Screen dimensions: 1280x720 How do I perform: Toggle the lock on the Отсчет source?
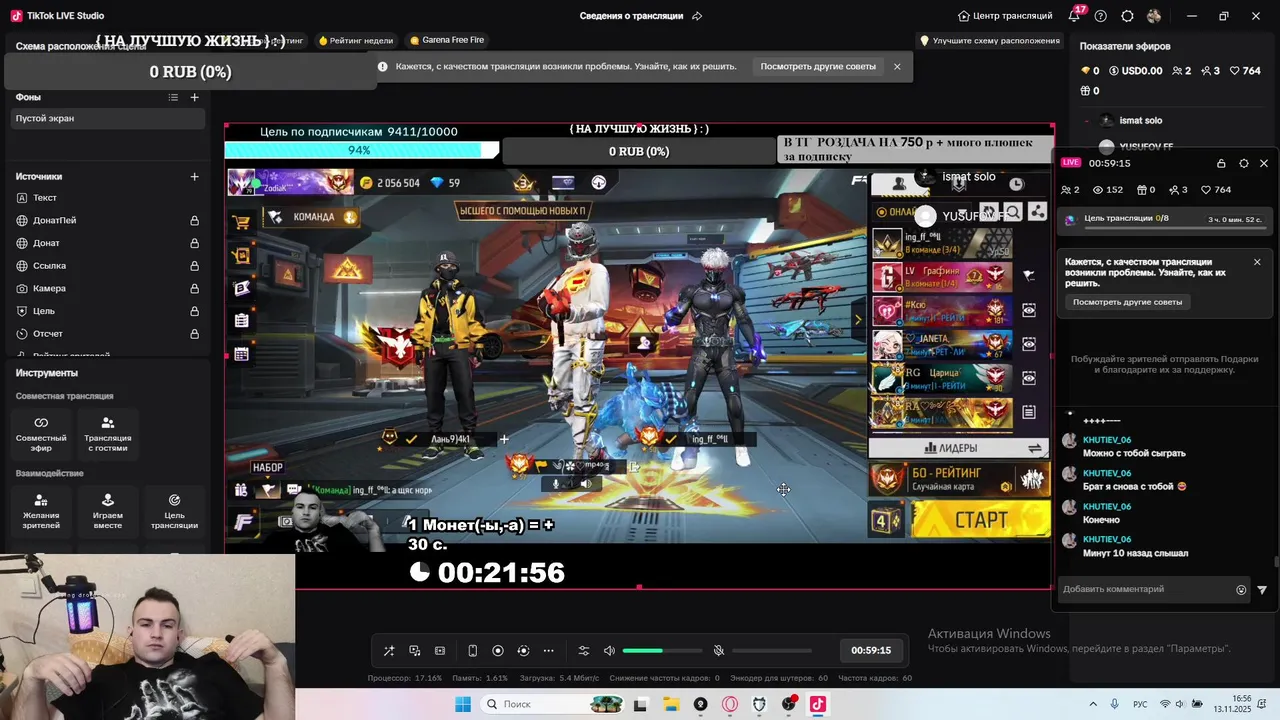(194, 334)
